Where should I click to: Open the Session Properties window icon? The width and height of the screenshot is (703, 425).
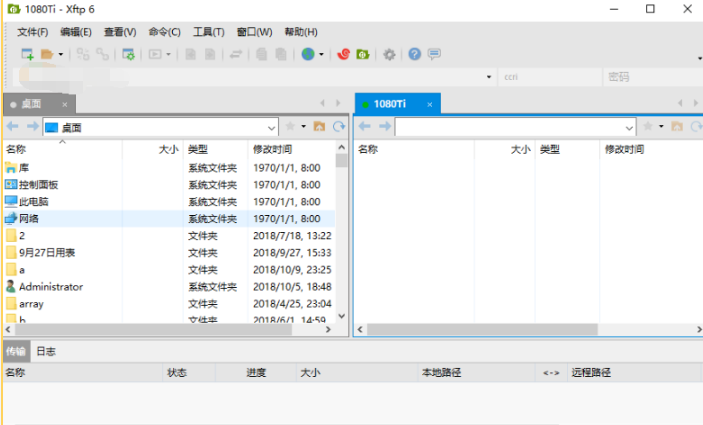[x=128, y=54]
